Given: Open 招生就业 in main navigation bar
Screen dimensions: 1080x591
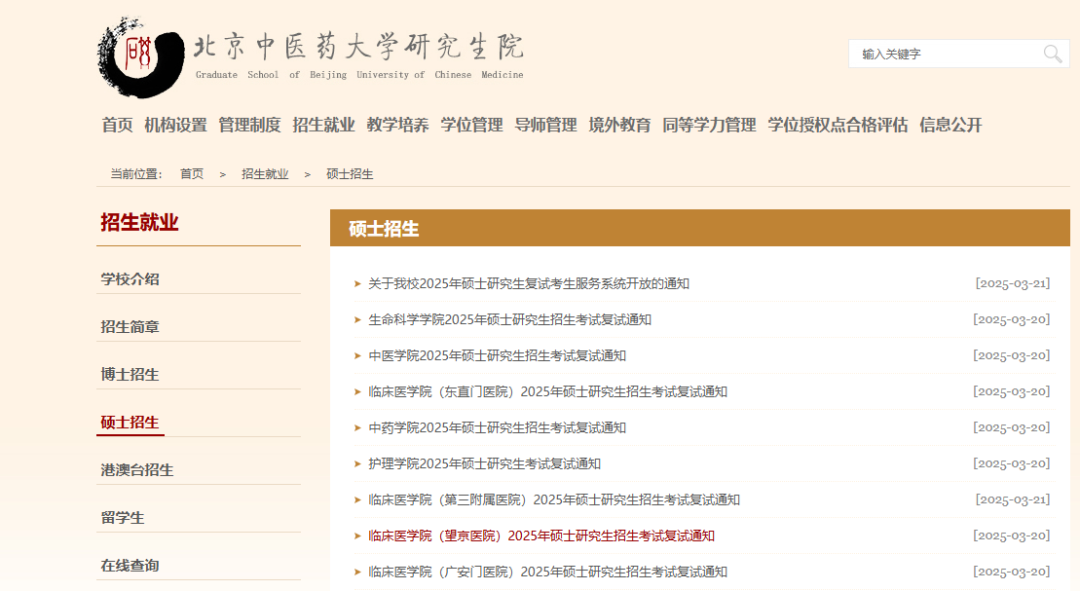Looking at the screenshot, I should (324, 125).
